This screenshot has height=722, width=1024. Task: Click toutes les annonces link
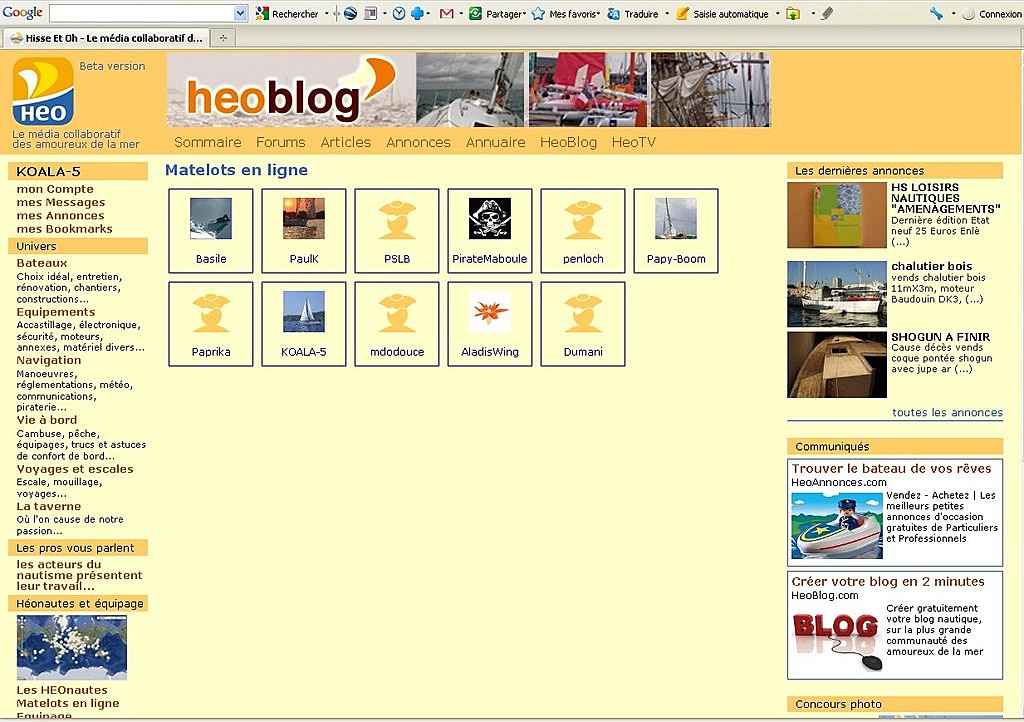pos(947,413)
